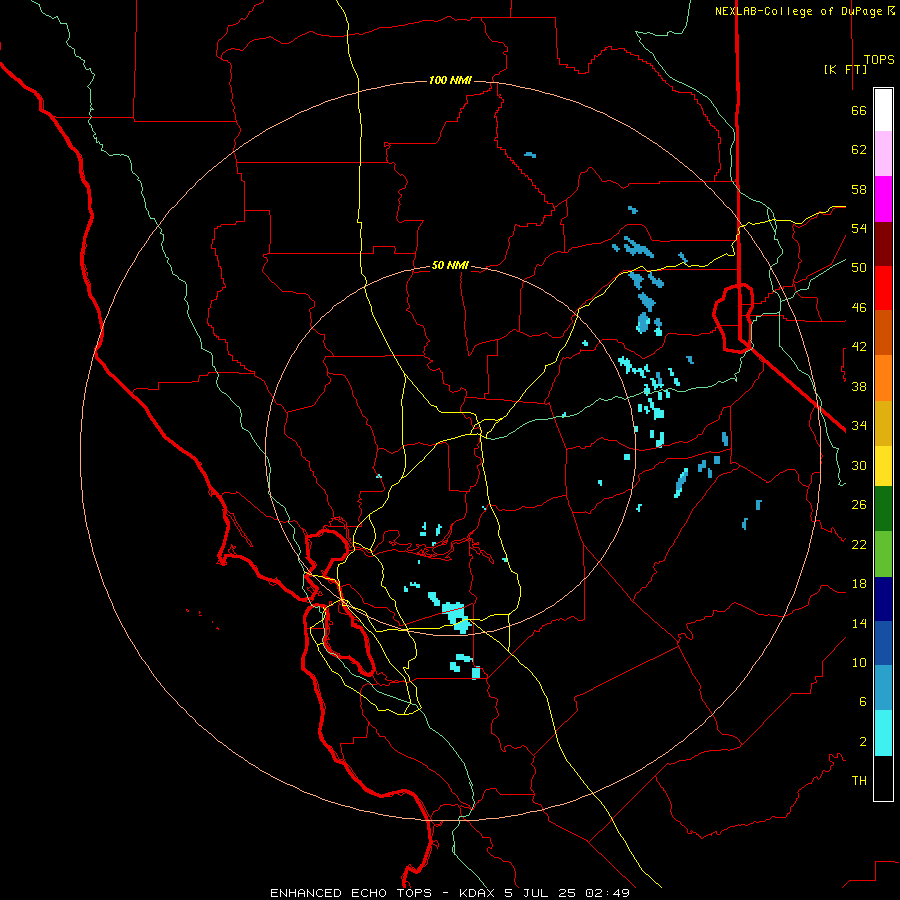Click the cyan legend swatch
900x900 pixels.
coord(883,733)
